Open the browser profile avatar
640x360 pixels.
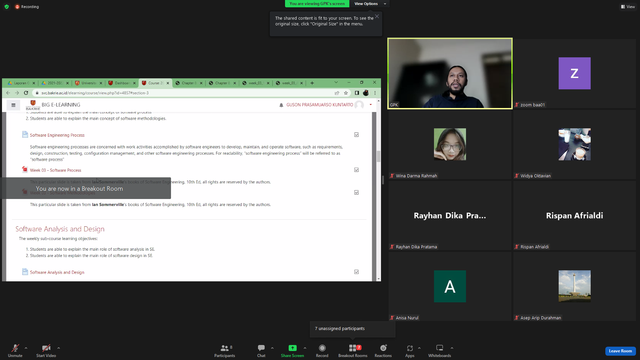(366, 93)
